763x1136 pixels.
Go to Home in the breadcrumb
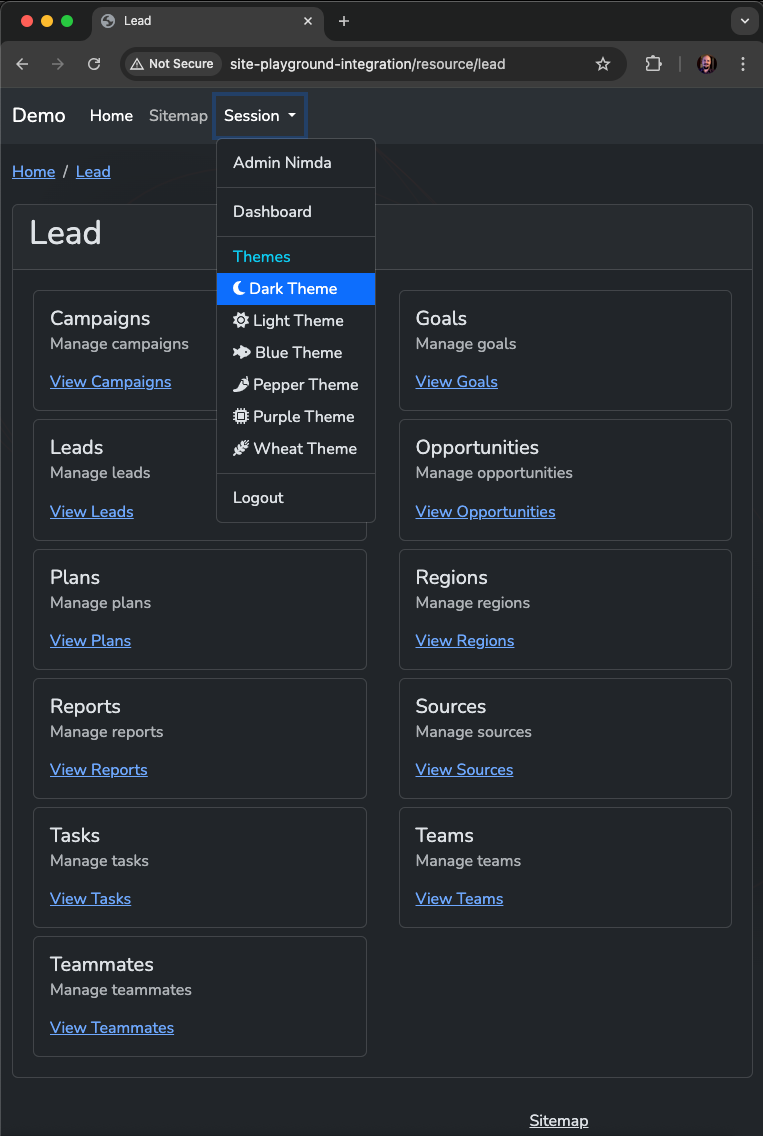point(33,172)
